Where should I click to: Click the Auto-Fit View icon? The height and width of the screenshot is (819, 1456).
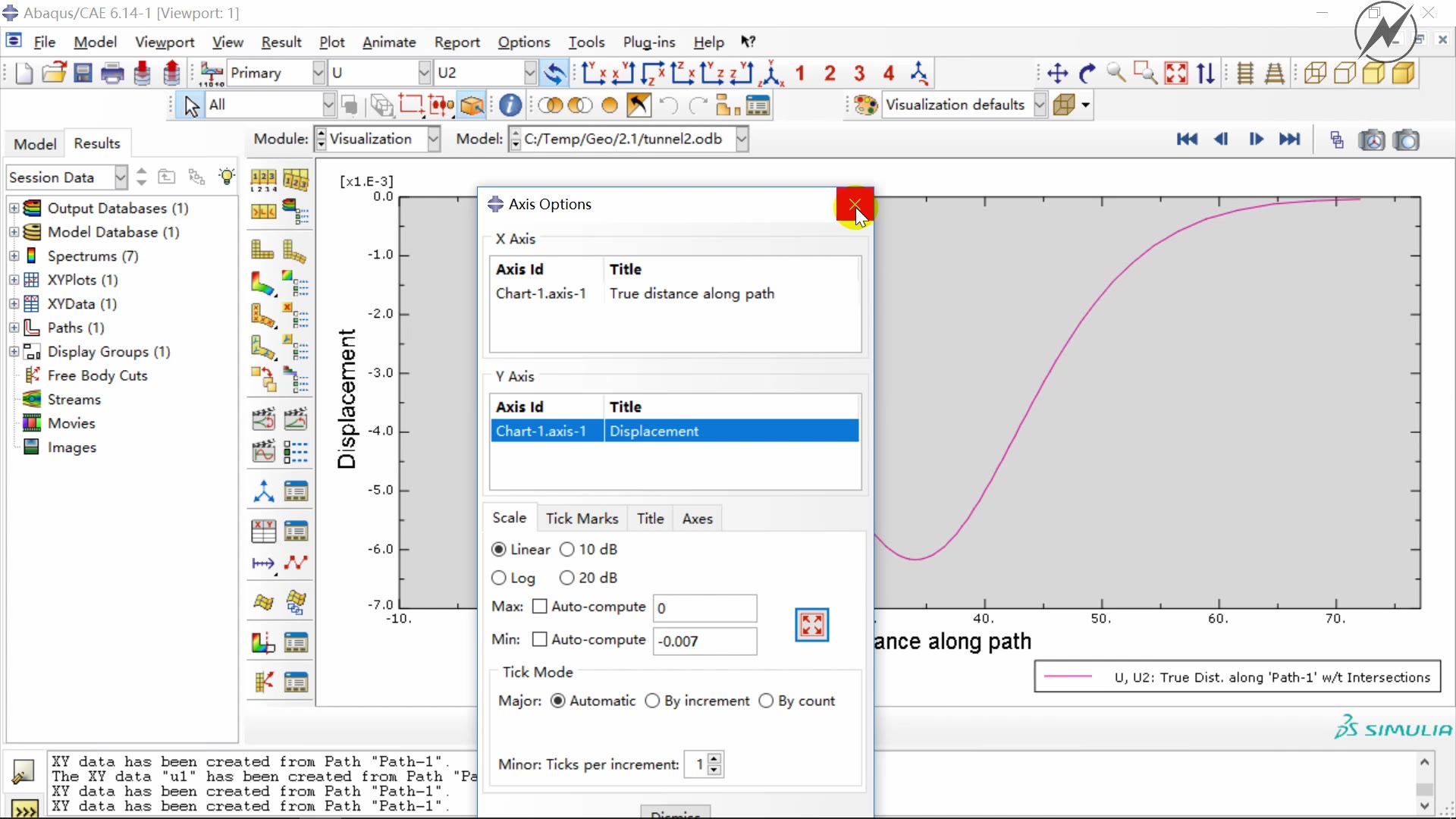pos(1175,73)
